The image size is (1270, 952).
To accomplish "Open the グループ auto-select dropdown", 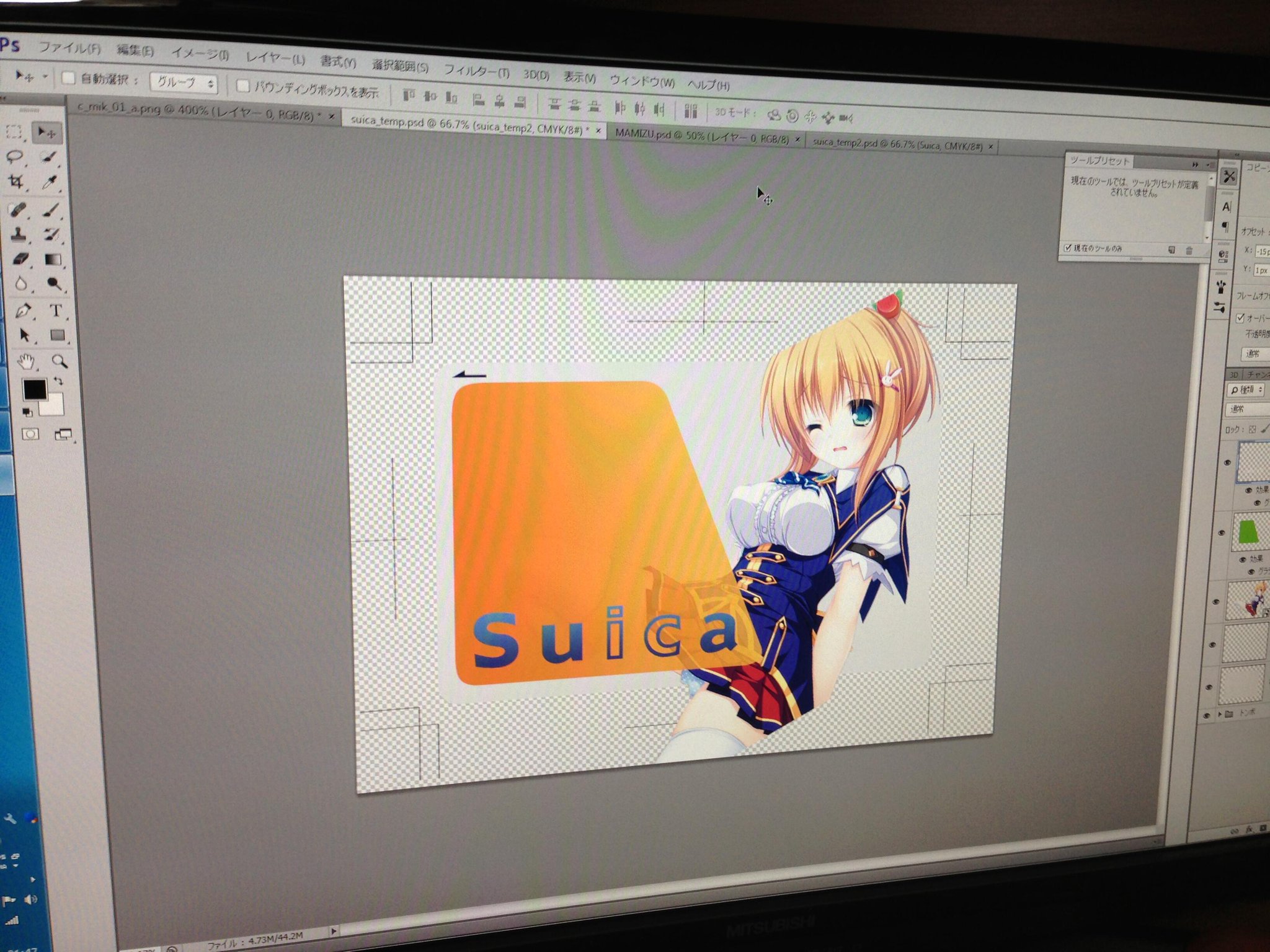I will click(184, 82).
